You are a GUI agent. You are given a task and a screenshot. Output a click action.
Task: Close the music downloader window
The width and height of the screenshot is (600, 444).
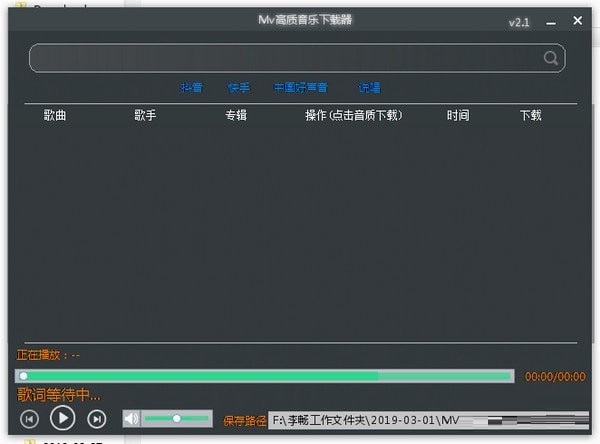pos(577,21)
